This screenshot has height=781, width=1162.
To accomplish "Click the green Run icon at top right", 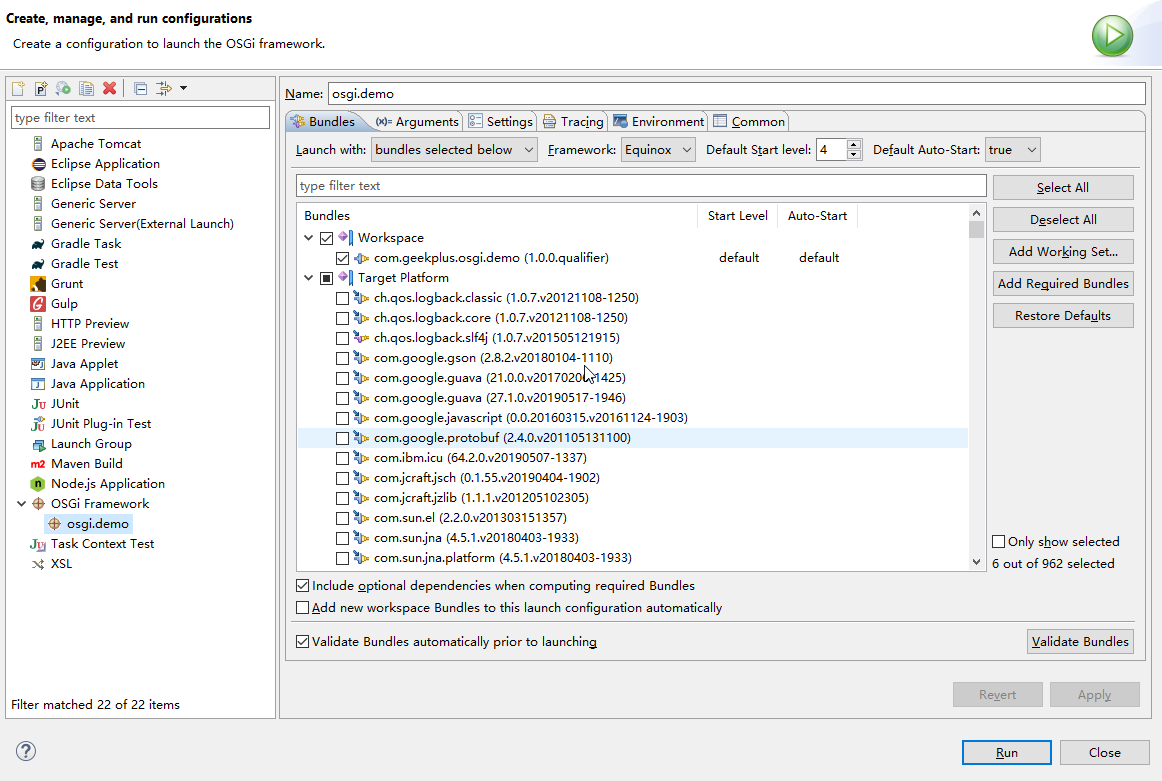I will (x=1112, y=36).
